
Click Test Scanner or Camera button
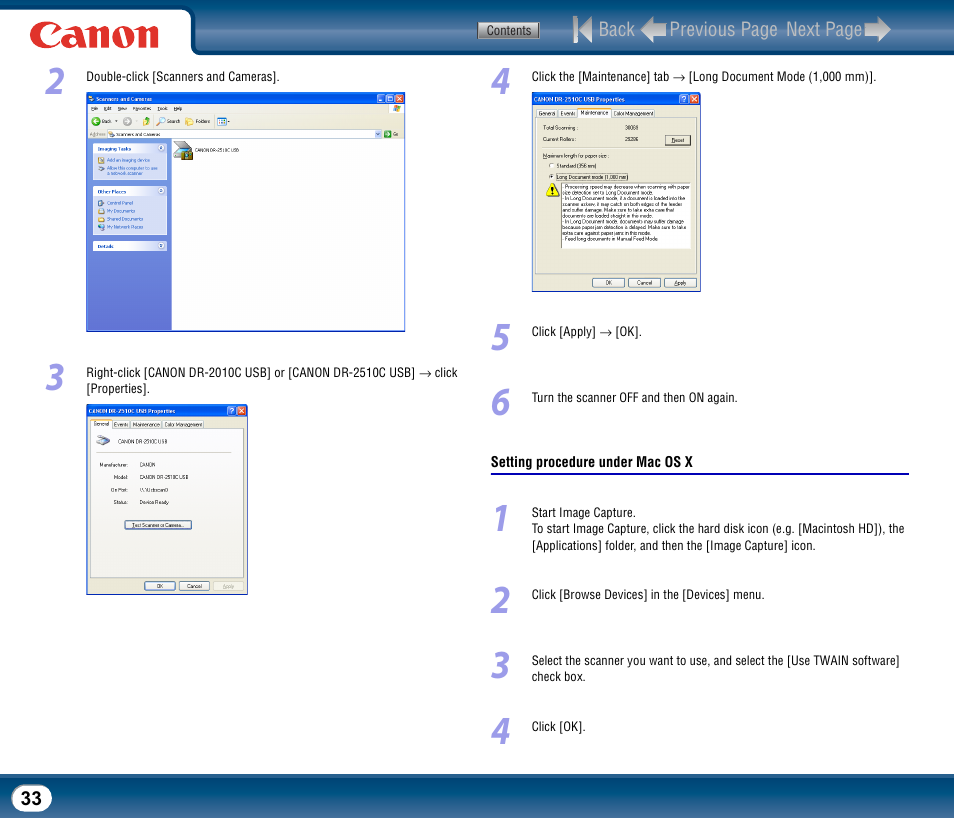pos(158,525)
